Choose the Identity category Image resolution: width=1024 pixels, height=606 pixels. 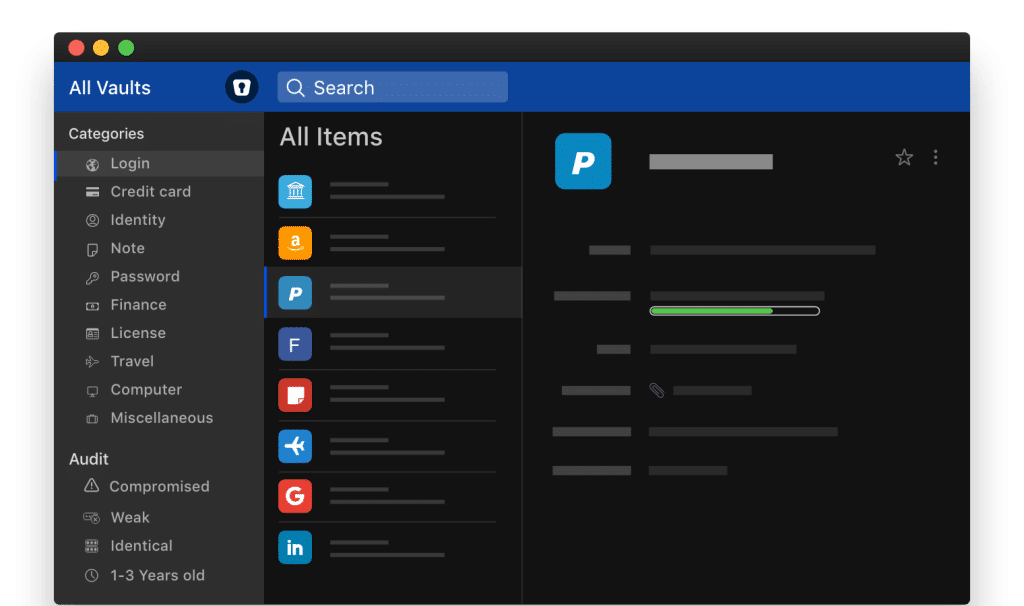coord(137,220)
